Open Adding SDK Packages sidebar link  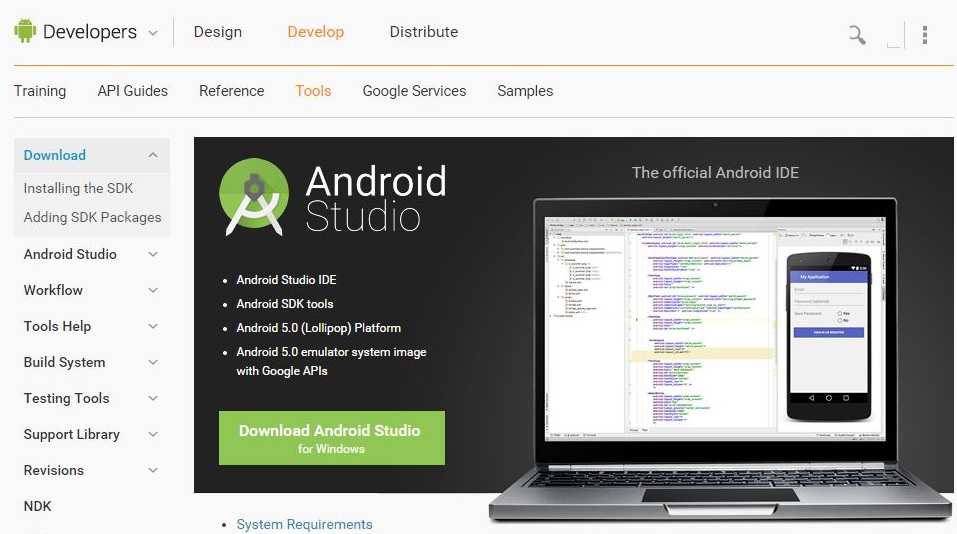[x=92, y=217]
